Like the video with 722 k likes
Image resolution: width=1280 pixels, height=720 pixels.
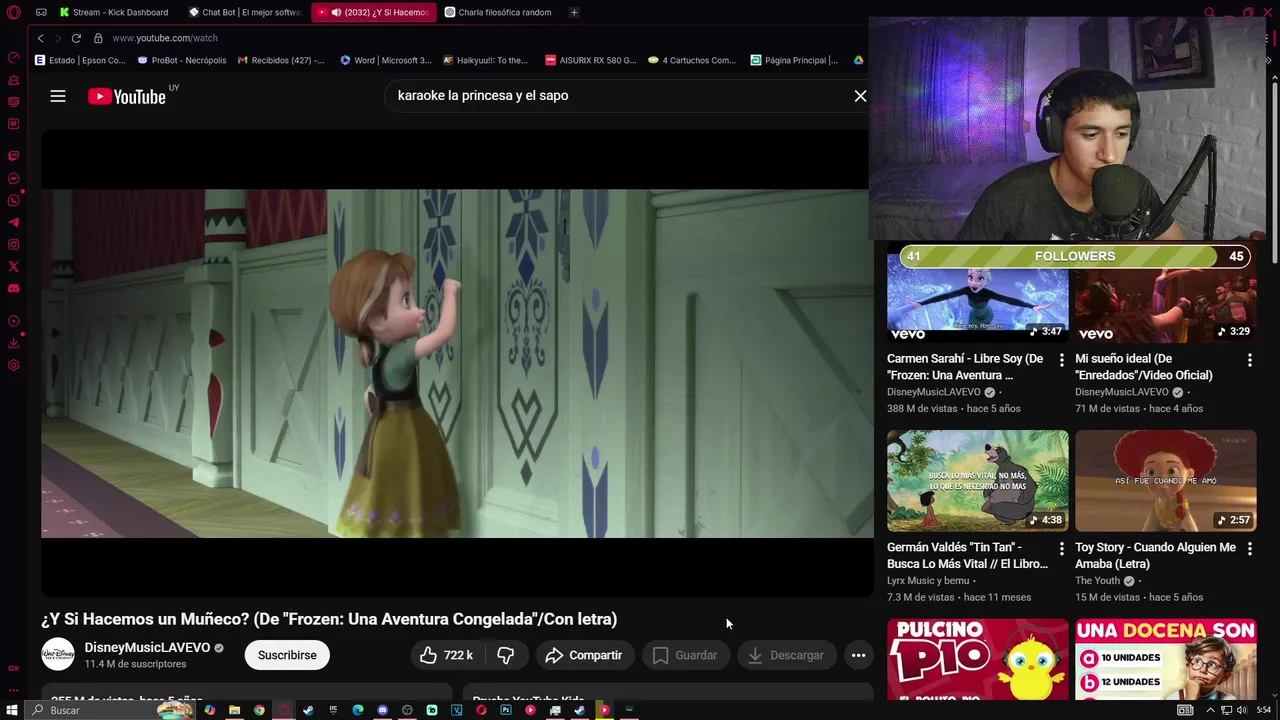(x=446, y=655)
